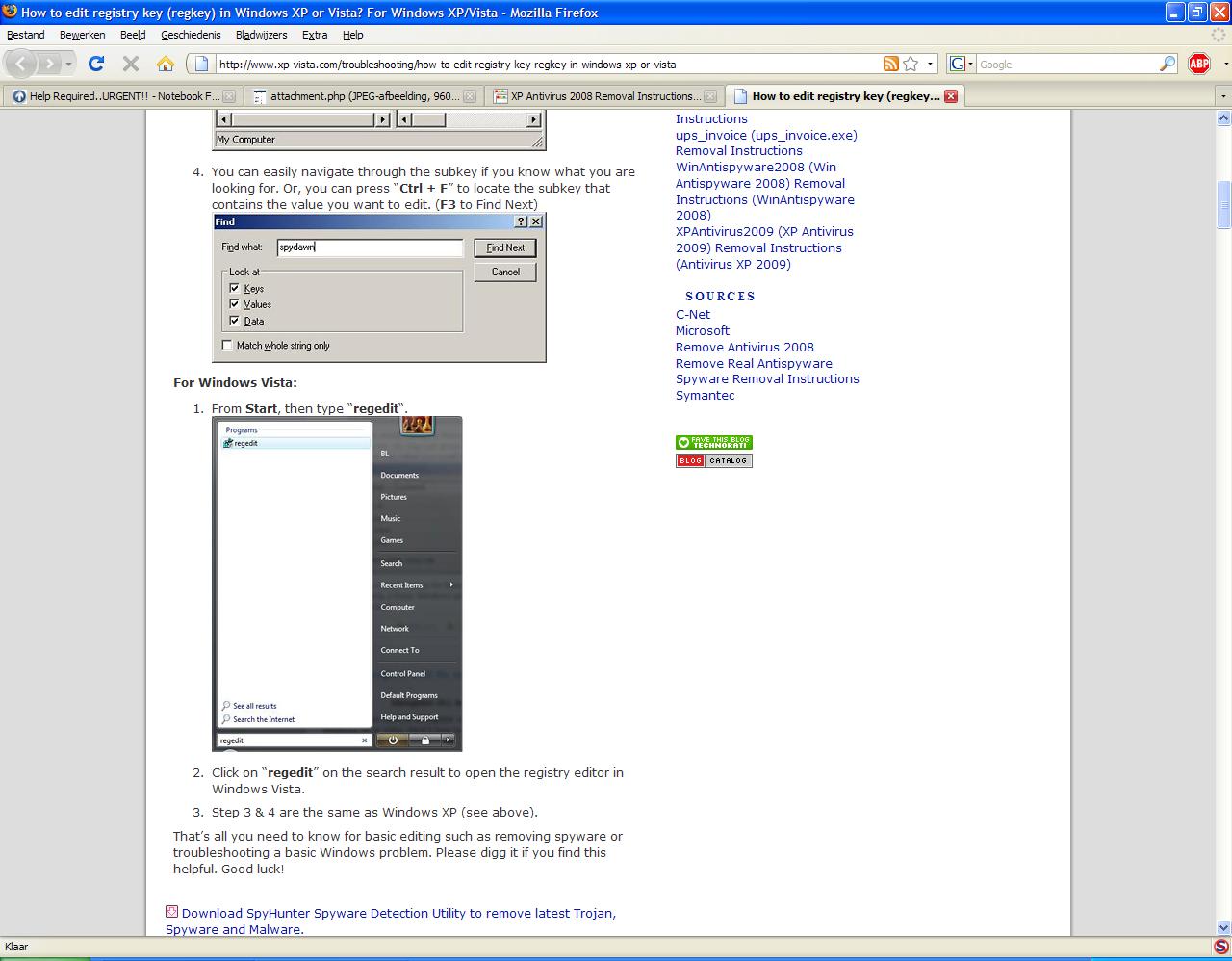The image size is (1232, 961).
Task: Click the search magnifier icon
Action: tap(1168, 65)
